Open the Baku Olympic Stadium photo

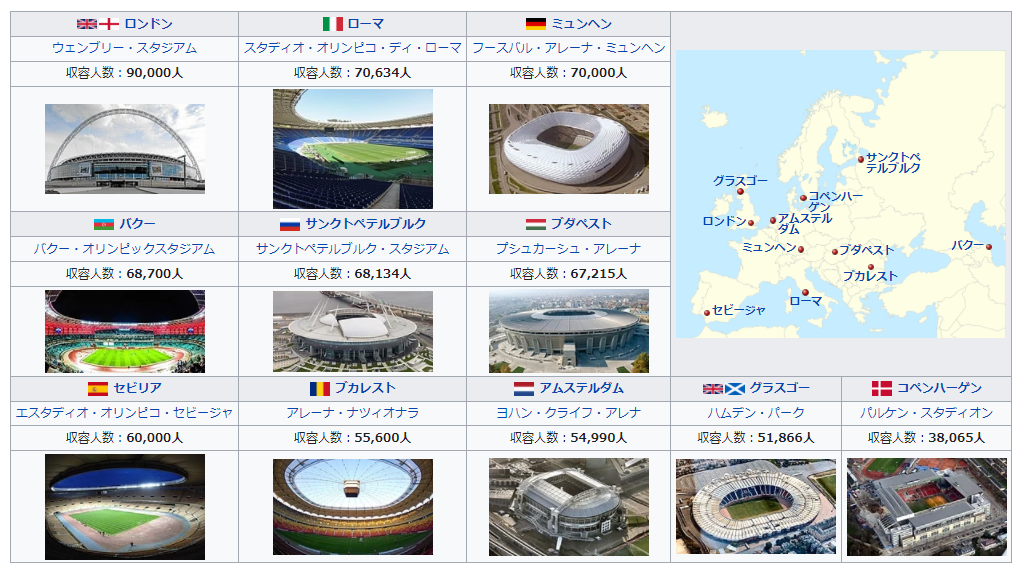(124, 331)
